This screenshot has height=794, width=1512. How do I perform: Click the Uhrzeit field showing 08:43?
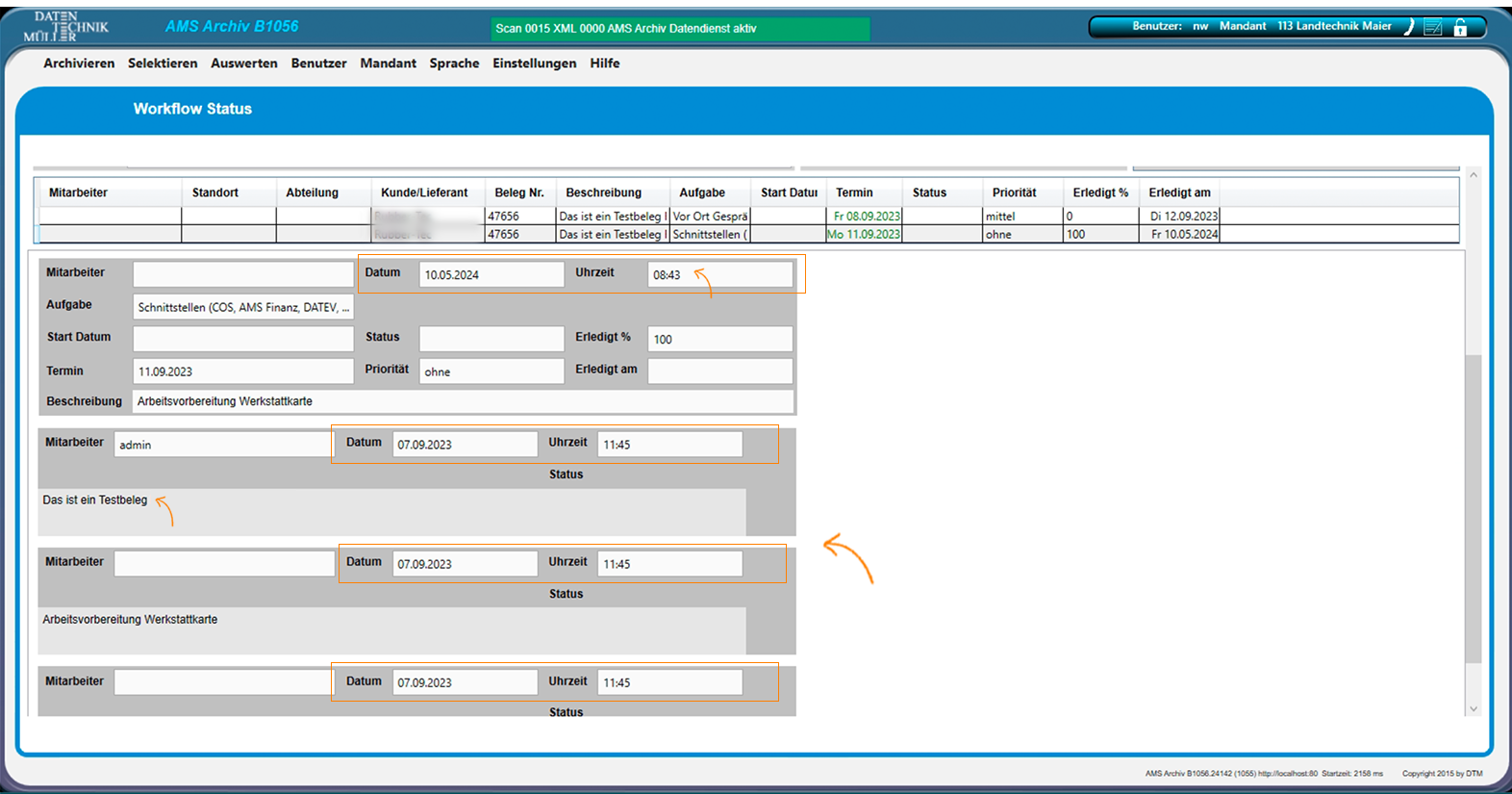[x=719, y=275]
